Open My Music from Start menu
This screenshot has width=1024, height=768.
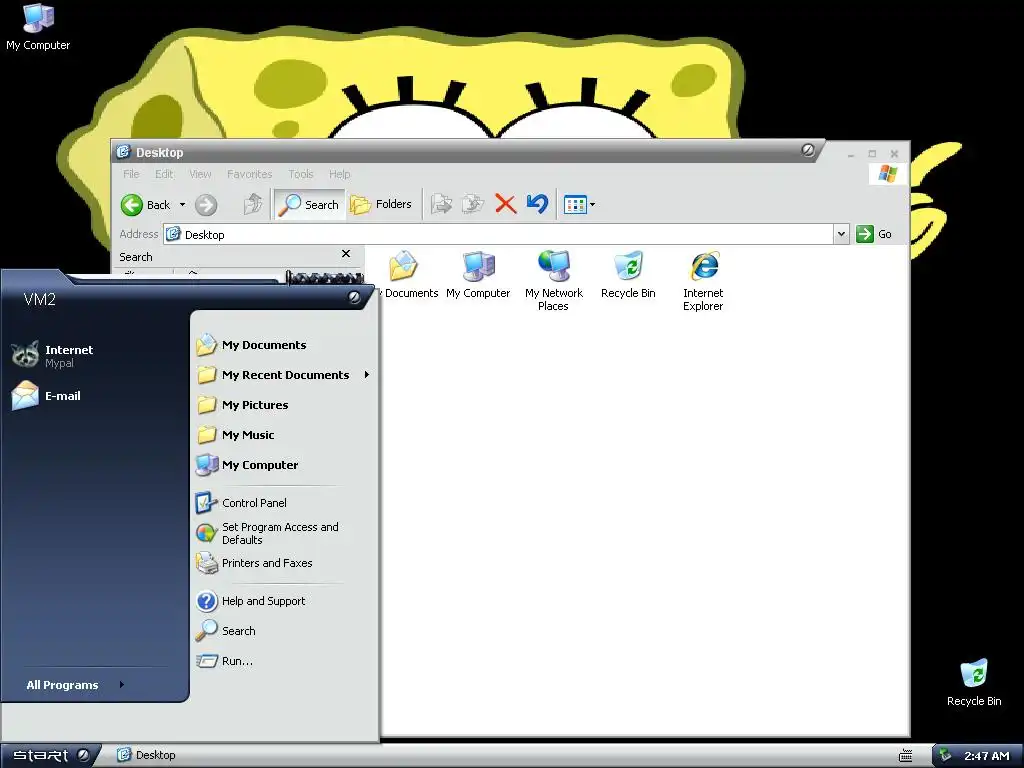(x=235, y=435)
